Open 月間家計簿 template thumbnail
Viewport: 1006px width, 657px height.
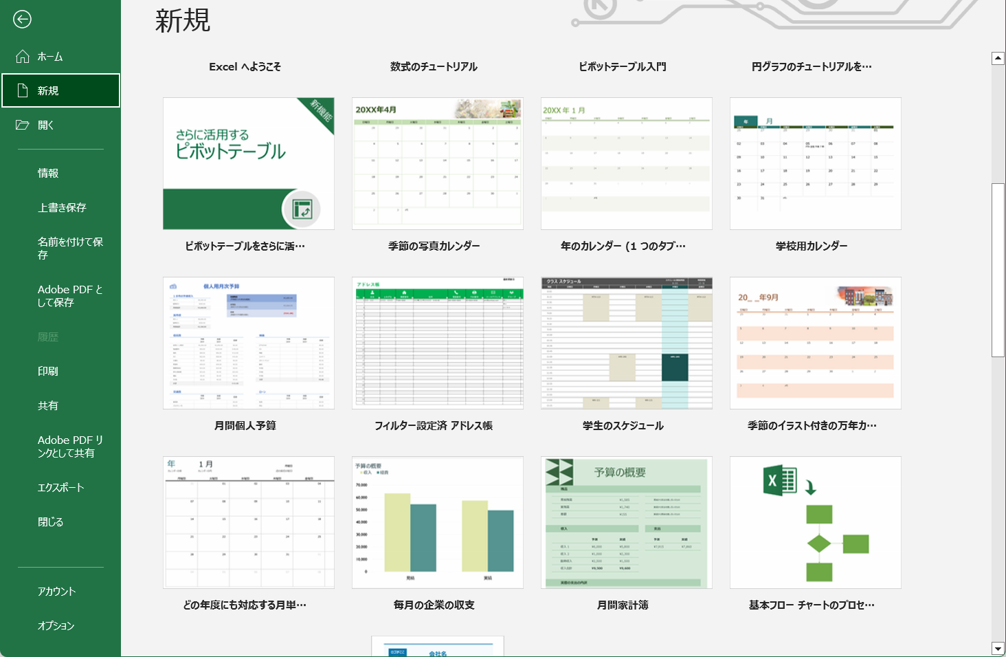coord(626,523)
